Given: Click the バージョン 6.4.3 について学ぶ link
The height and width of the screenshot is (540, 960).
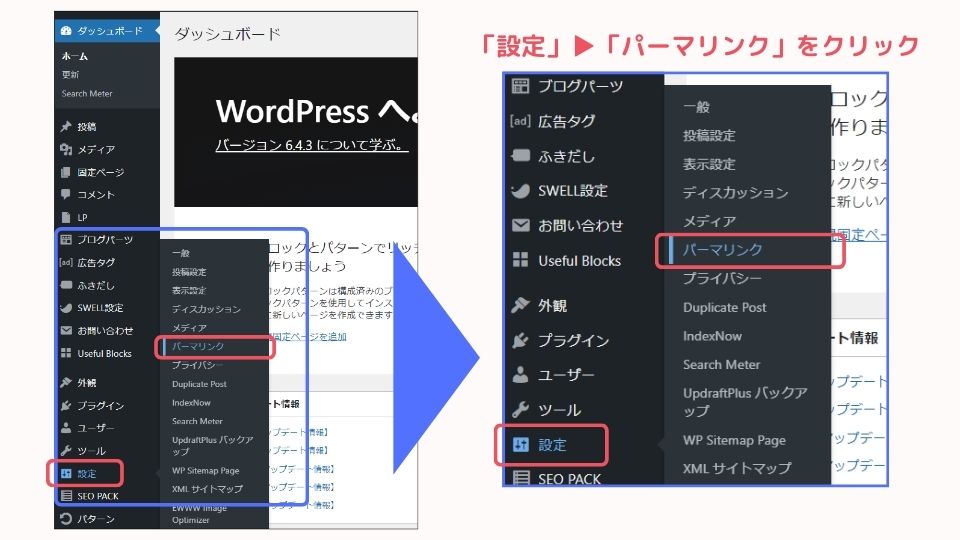Looking at the screenshot, I should pyautogui.click(x=311, y=145).
